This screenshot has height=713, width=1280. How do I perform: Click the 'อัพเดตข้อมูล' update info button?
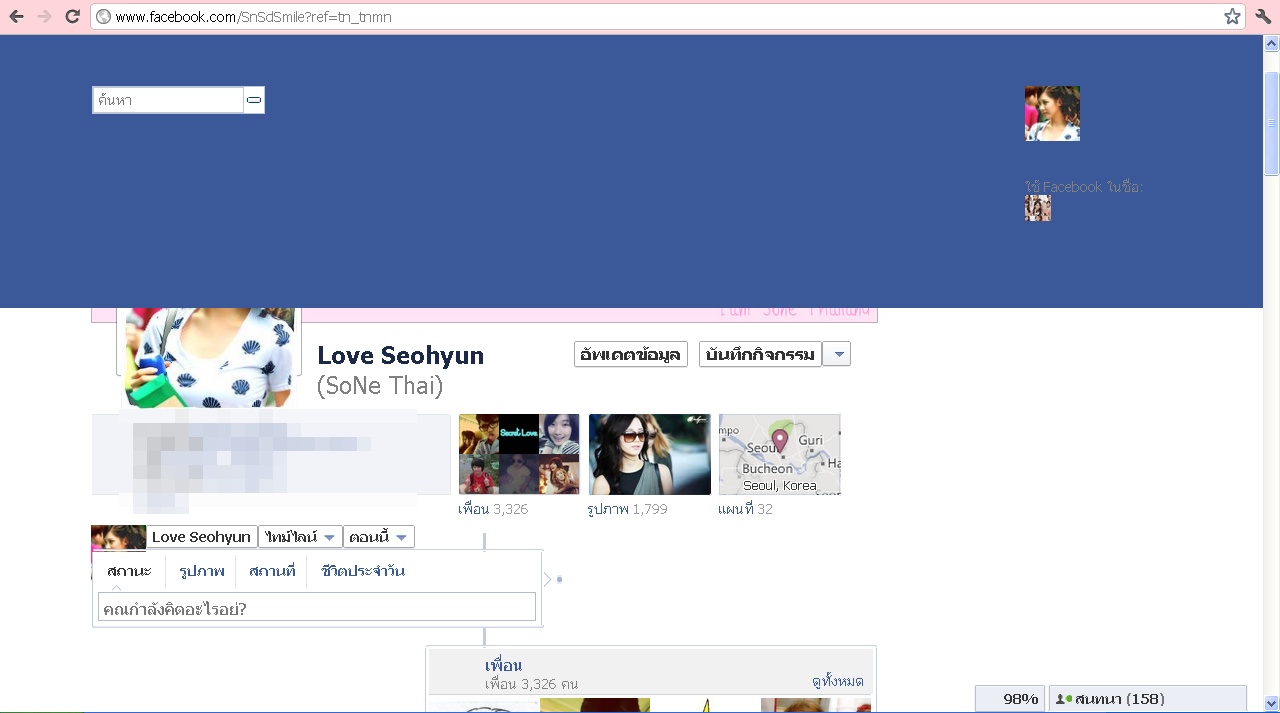(x=631, y=354)
